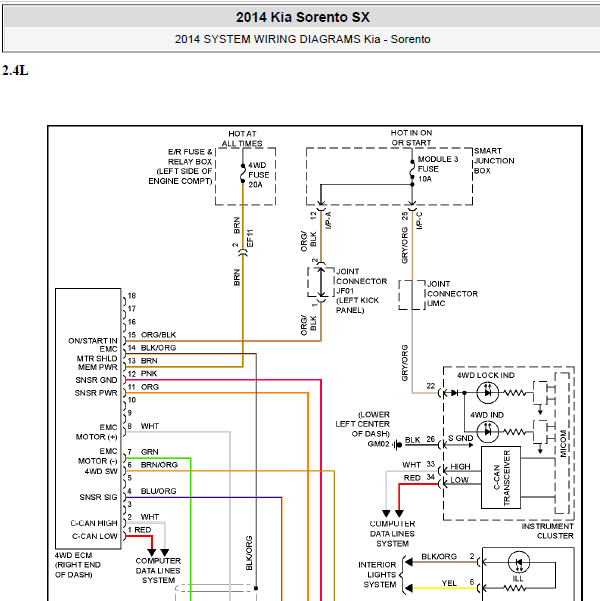This screenshot has width=600, height=601.
Task: Click the 'E/R FUSE & RELAY BOX' label
Action: coord(190,156)
